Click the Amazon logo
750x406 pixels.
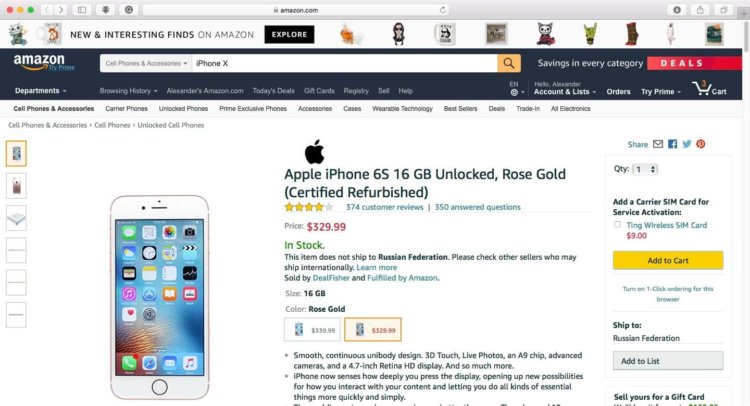point(39,62)
